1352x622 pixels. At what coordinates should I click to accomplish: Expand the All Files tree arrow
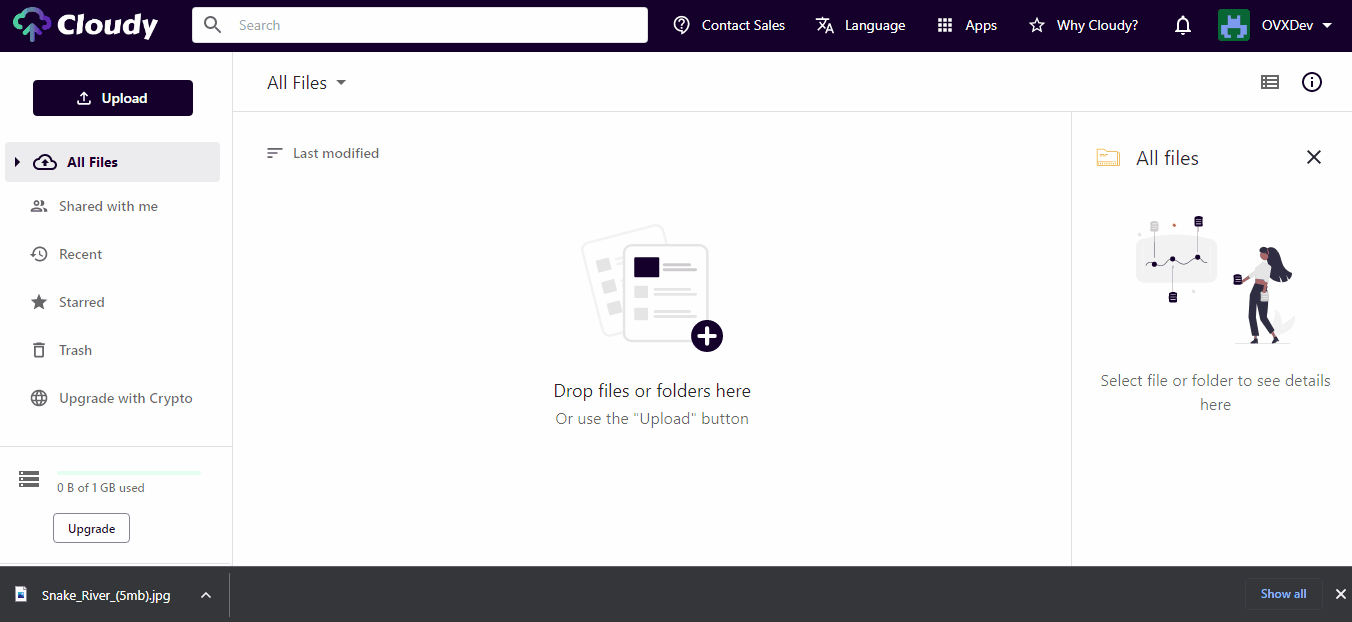pos(17,162)
